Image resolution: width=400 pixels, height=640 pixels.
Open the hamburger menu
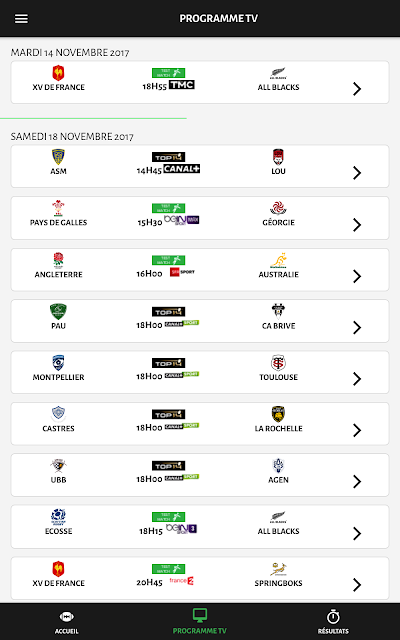(21, 19)
